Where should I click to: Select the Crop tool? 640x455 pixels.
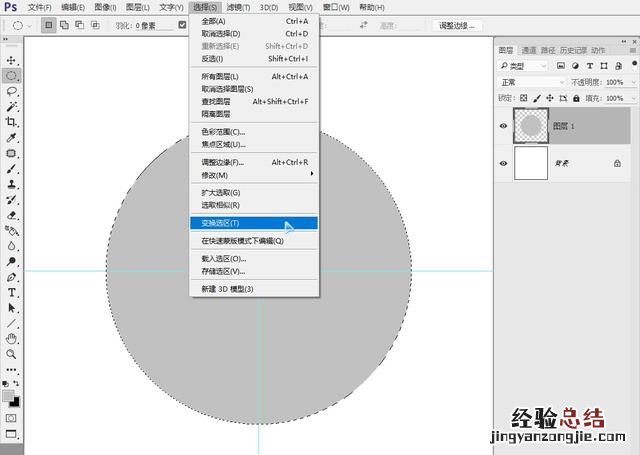click(11, 122)
